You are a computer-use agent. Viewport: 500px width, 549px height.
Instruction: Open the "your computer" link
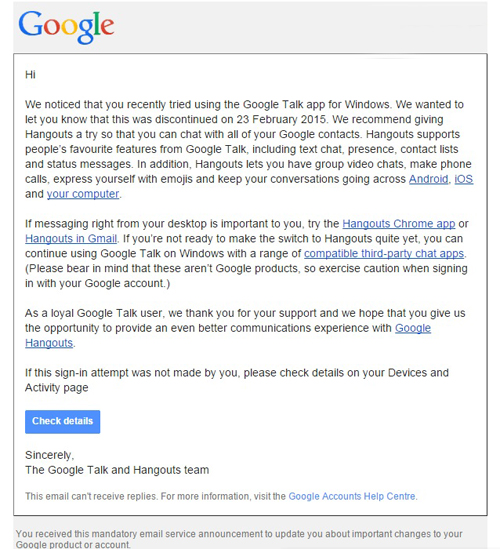83,194
